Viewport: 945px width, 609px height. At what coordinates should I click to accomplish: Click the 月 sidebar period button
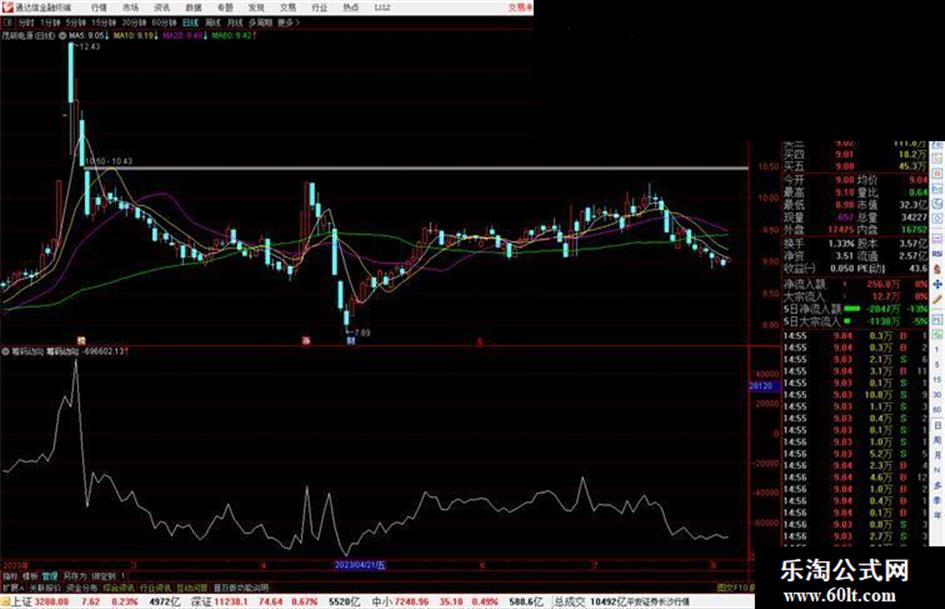[x=937, y=456]
